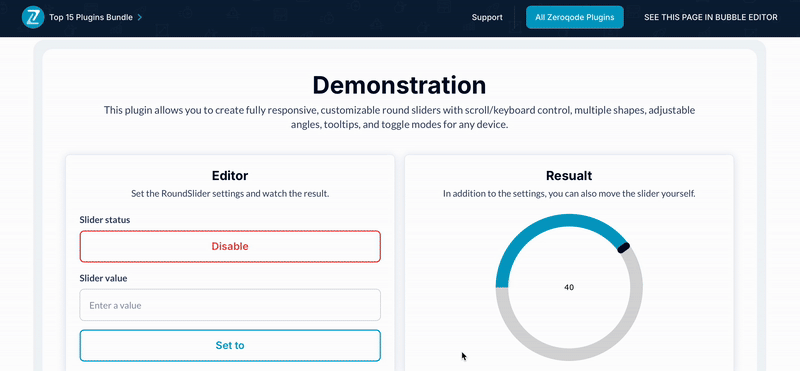Open the Top 15 Plugins Bundle link

[91, 17]
